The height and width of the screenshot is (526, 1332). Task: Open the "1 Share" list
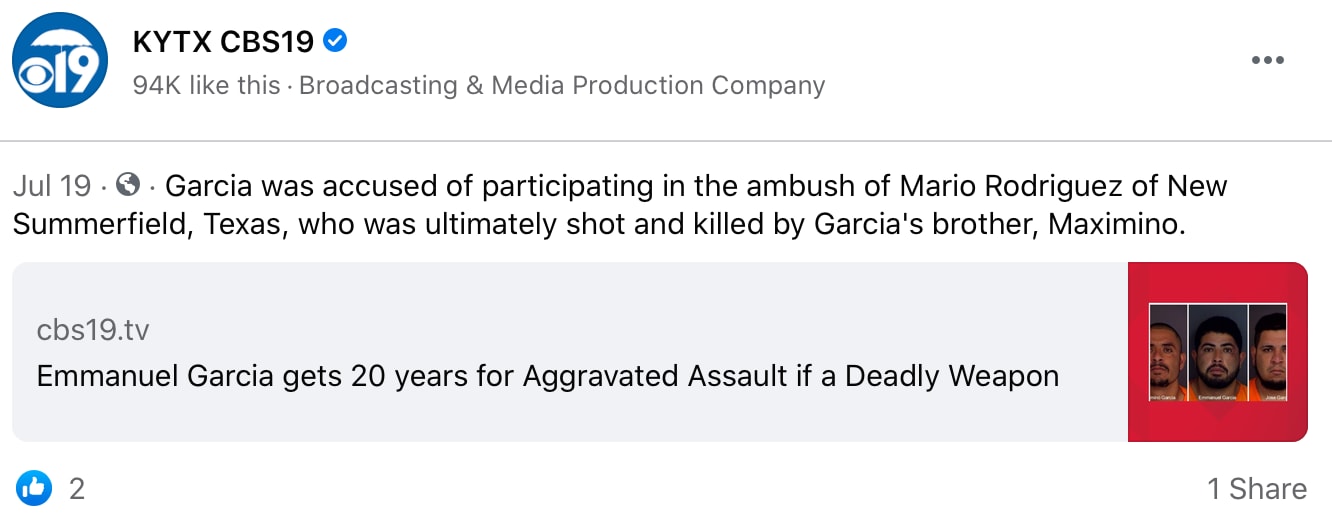(1256, 489)
